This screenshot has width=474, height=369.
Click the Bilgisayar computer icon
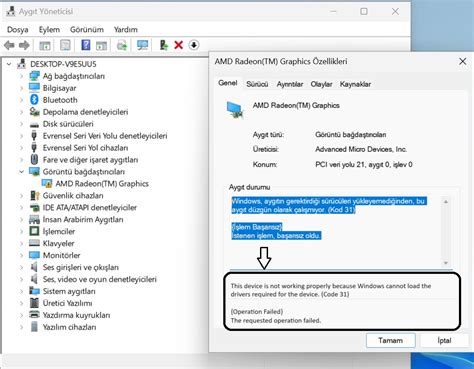pos(34,88)
